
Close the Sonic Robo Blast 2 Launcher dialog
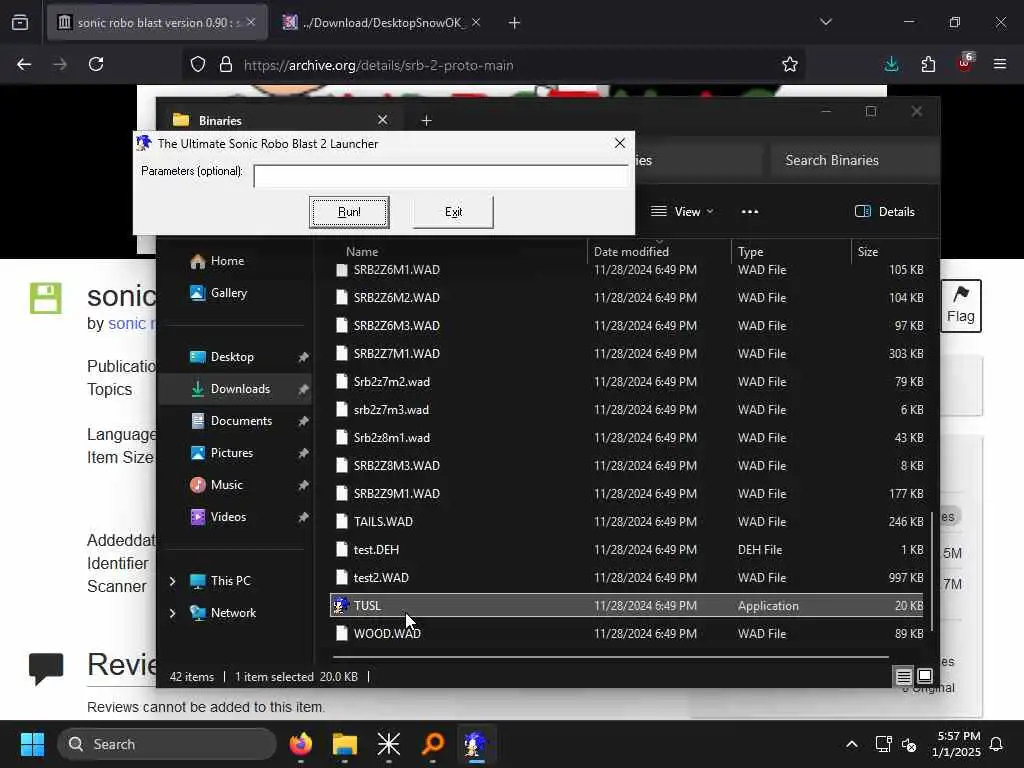click(x=620, y=143)
